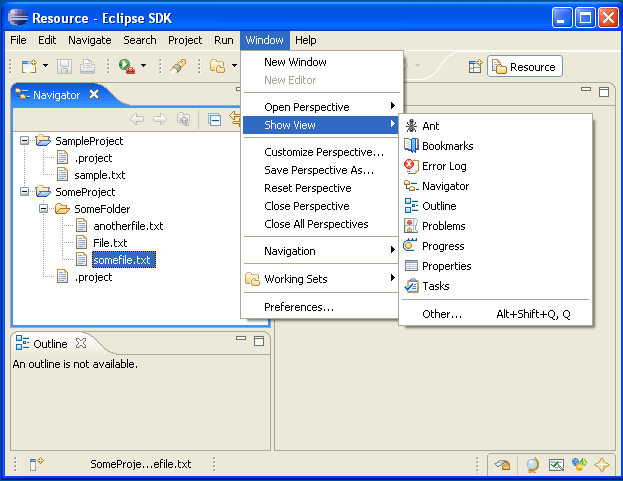Close the Outline view tab
This screenshot has height=481, width=623.
(81, 343)
